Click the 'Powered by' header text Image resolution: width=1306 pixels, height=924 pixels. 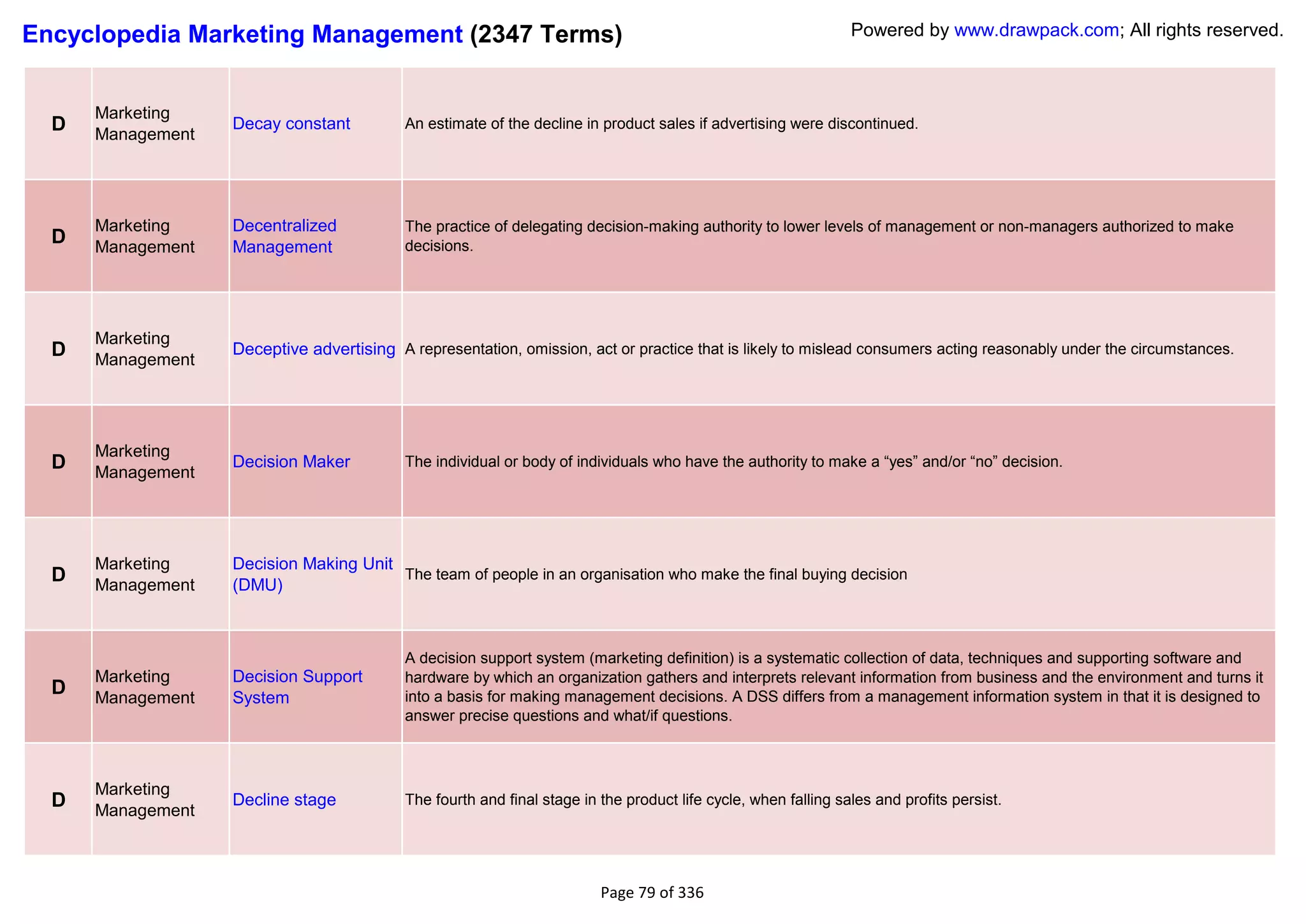click(x=900, y=30)
